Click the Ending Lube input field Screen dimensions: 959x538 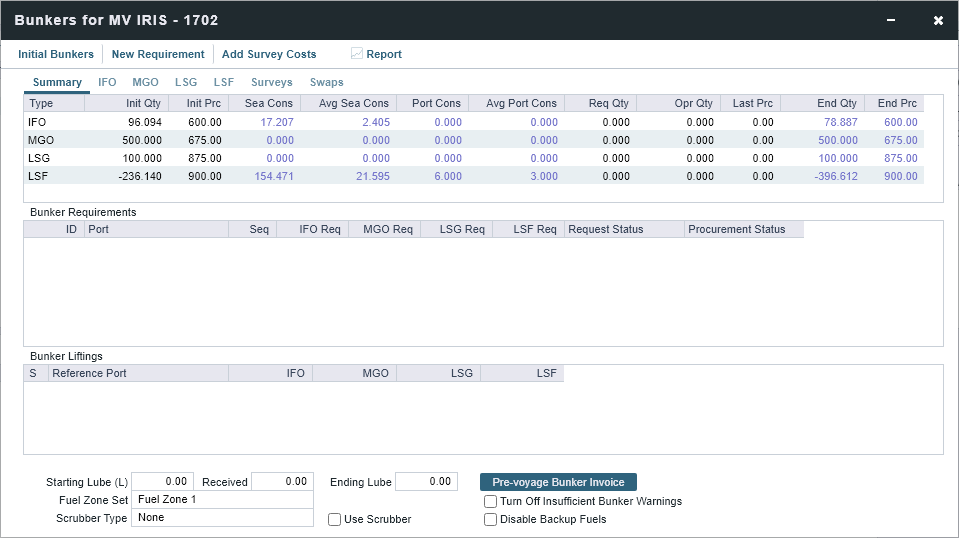click(x=426, y=481)
